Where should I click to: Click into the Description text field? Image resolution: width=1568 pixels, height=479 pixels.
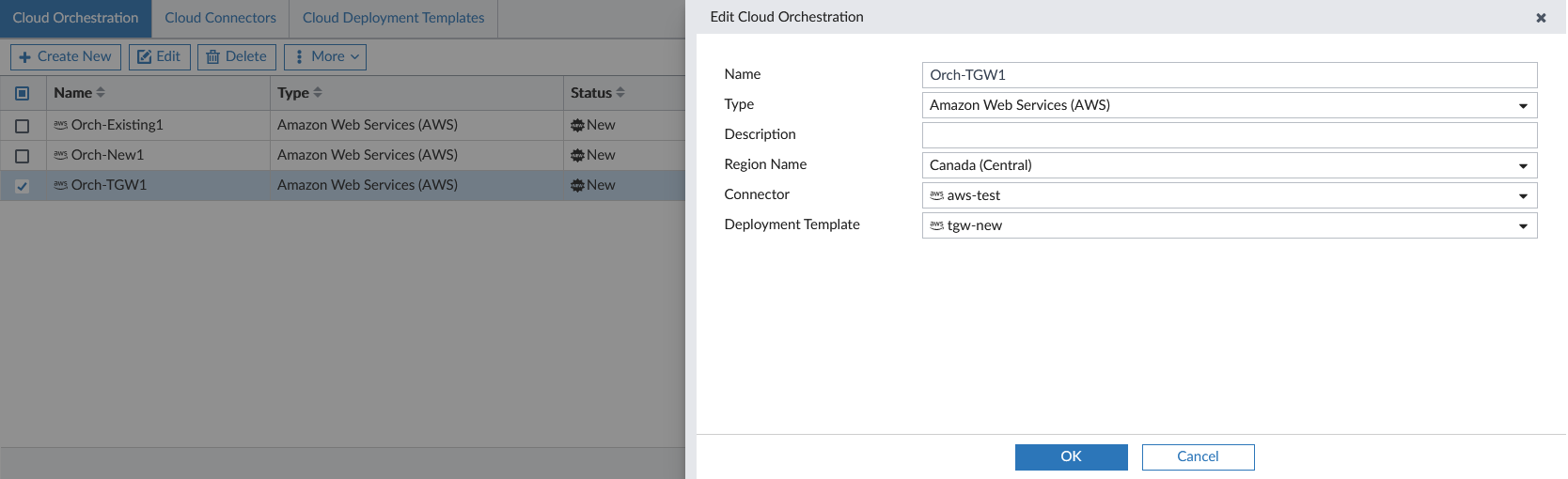tap(1229, 135)
